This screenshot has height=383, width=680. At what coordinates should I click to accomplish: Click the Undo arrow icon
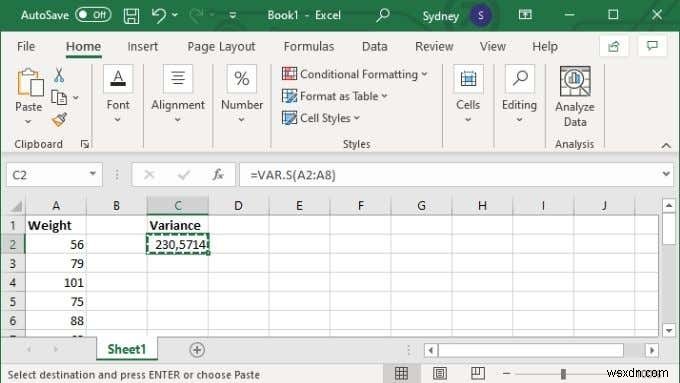click(159, 16)
